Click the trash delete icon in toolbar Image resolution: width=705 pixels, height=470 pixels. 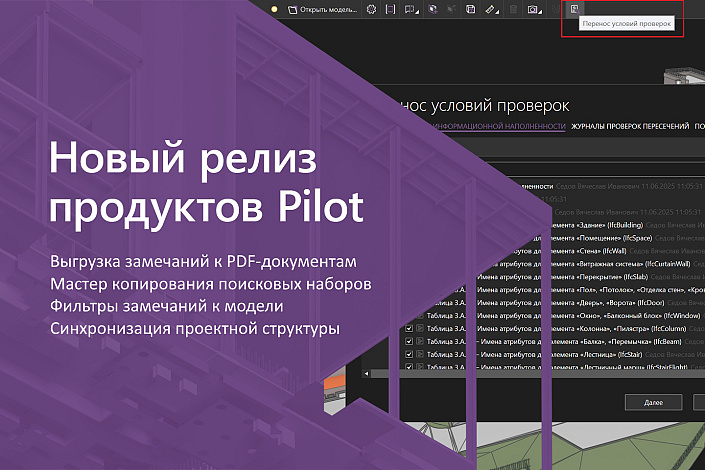(x=514, y=10)
